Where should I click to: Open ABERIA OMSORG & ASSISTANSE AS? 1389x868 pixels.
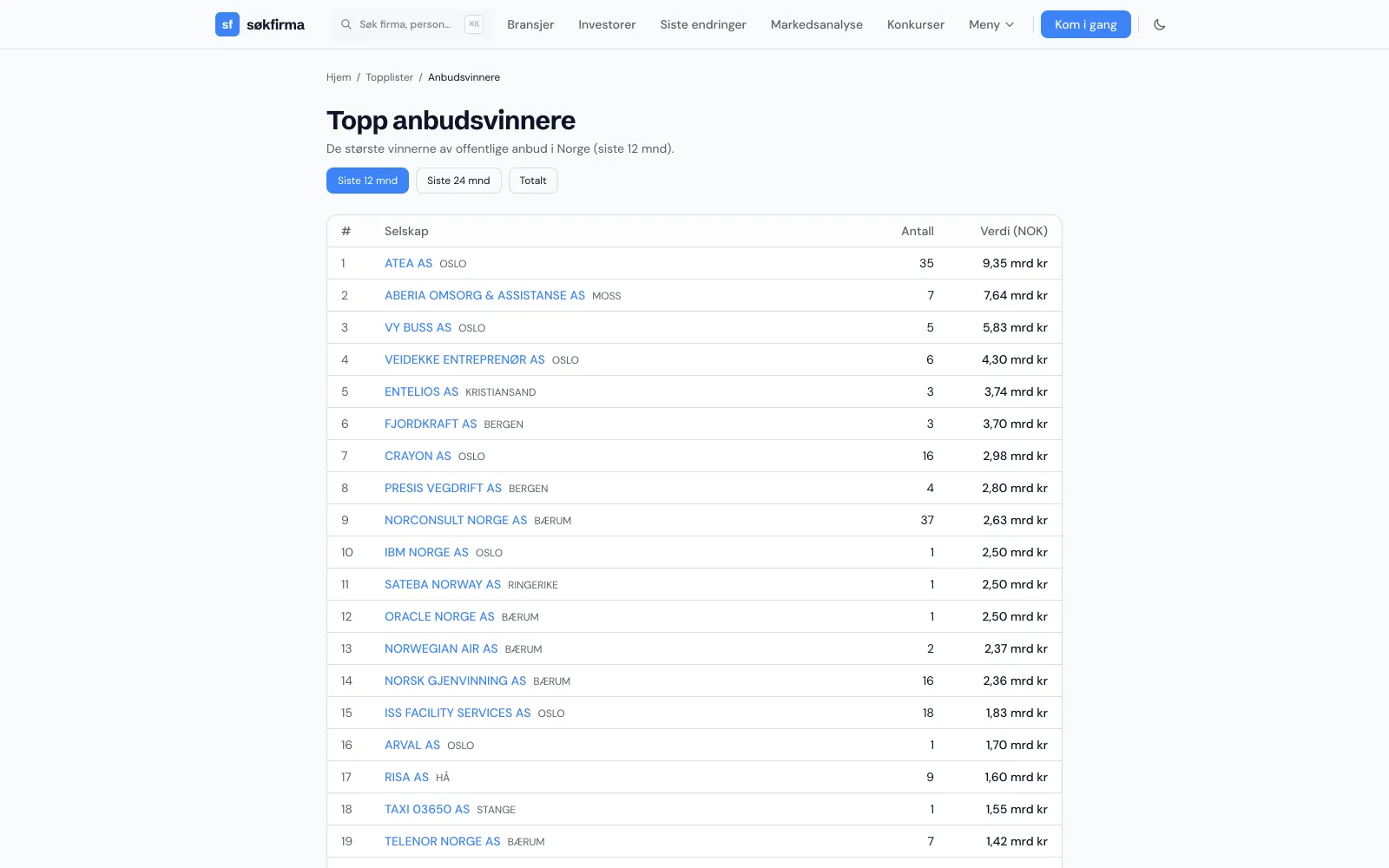coord(484,295)
